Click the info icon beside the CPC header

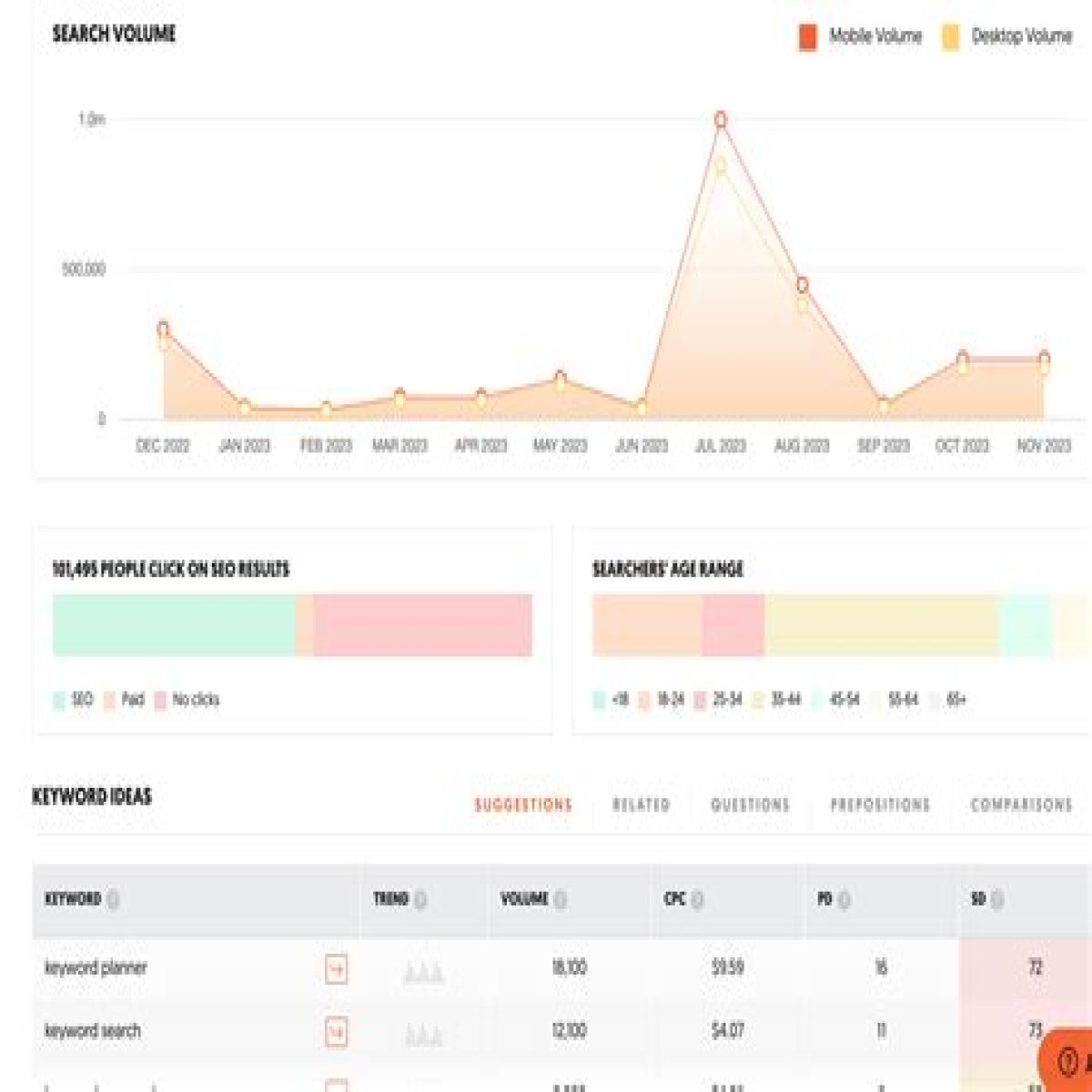[x=697, y=900]
